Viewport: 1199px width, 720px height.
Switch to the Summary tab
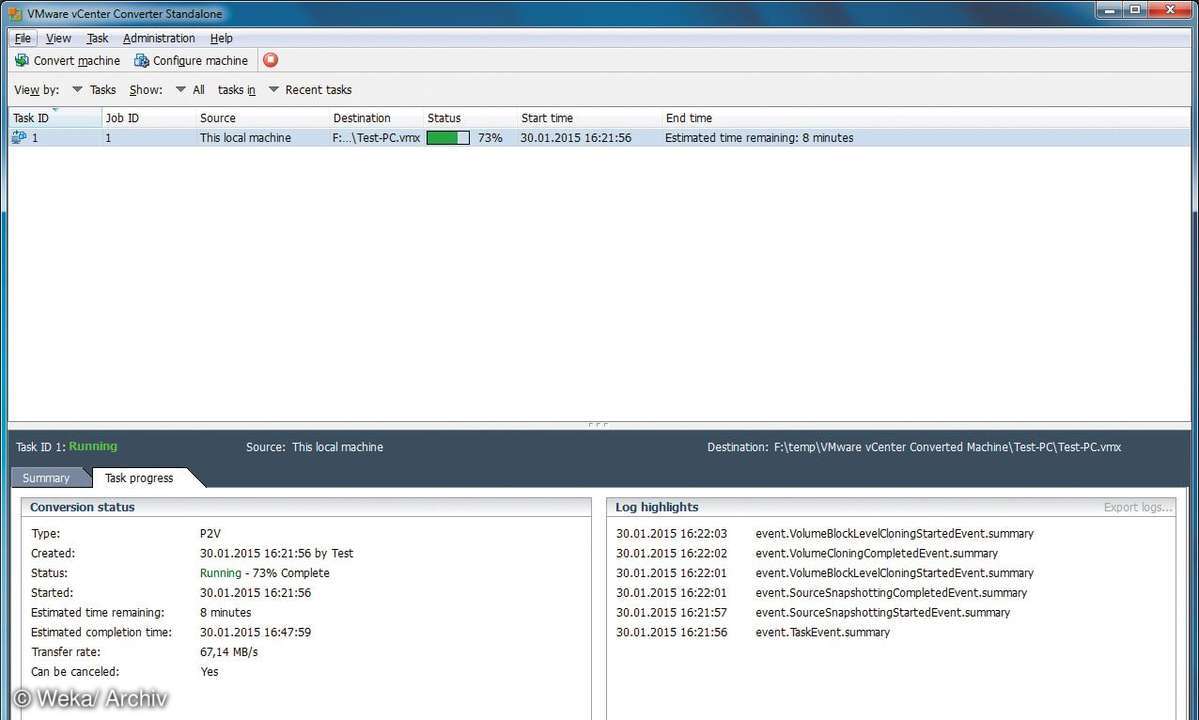(46, 478)
